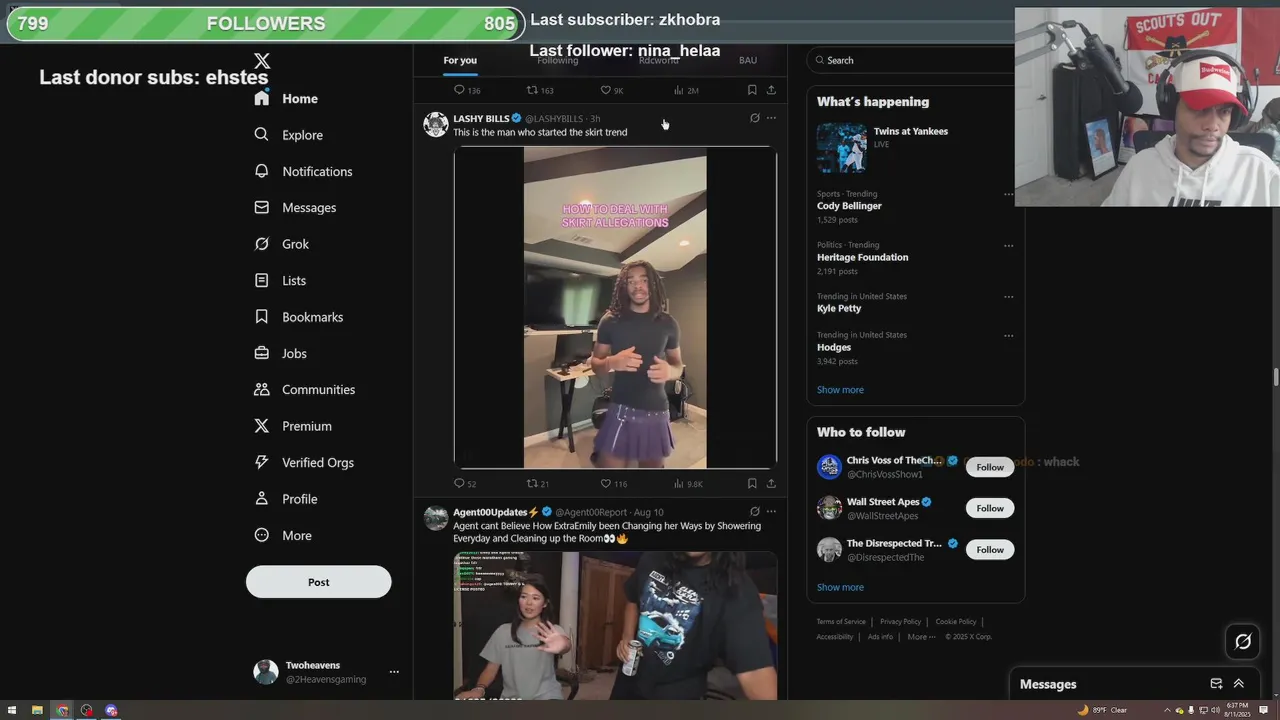The height and width of the screenshot is (720, 1280).
Task: Expand the Messages drawer
Action: tap(1239, 684)
